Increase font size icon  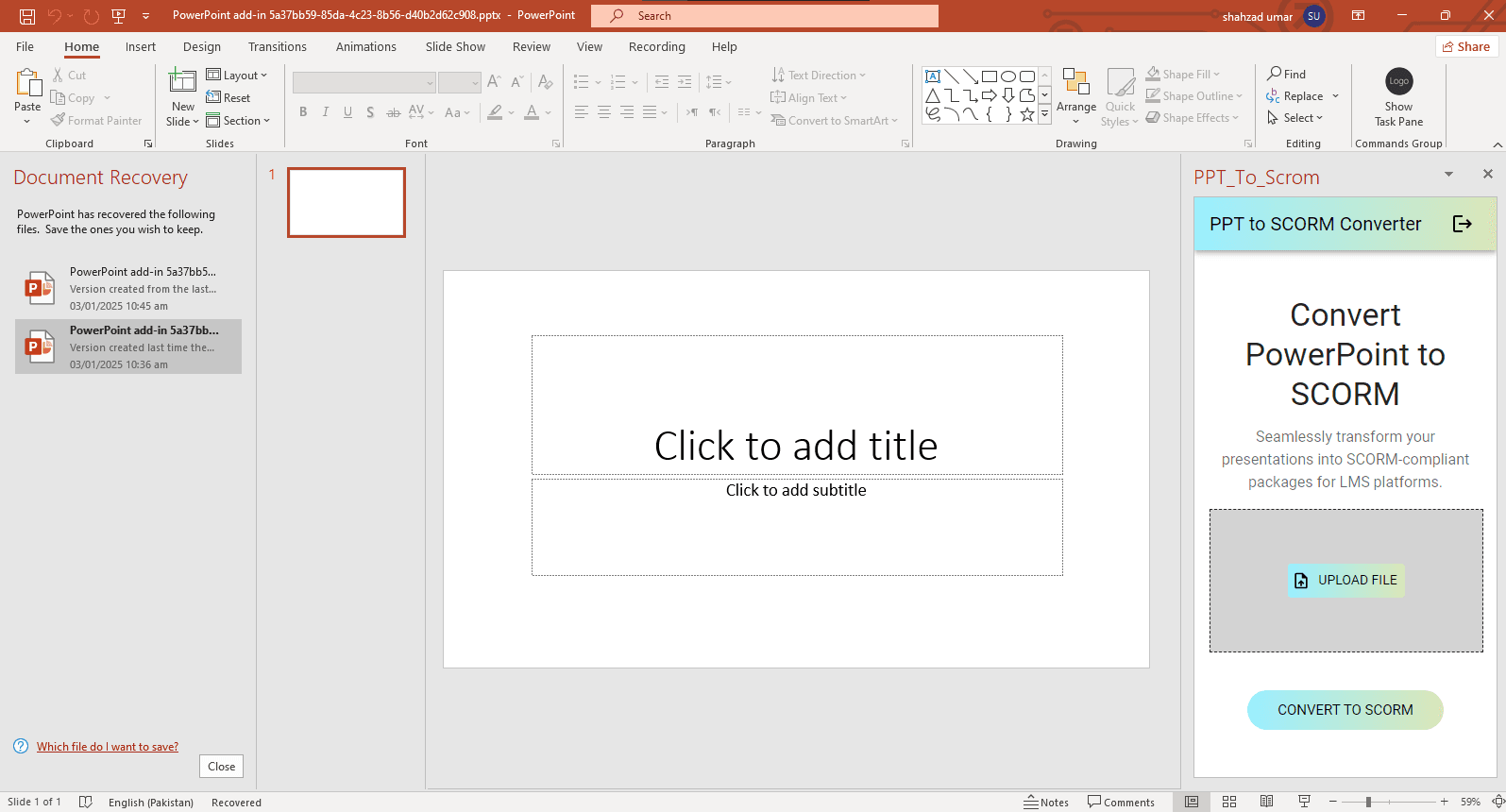[x=494, y=82]
